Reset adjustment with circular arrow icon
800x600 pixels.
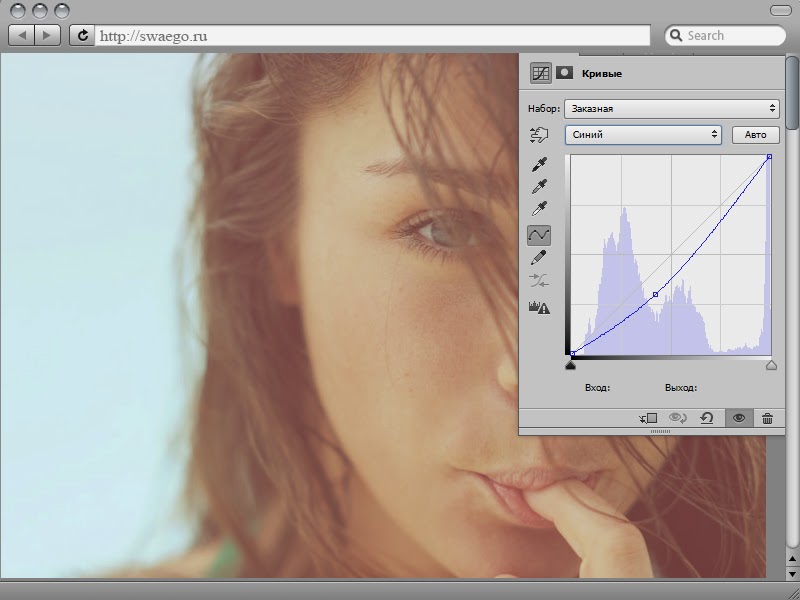707,418
